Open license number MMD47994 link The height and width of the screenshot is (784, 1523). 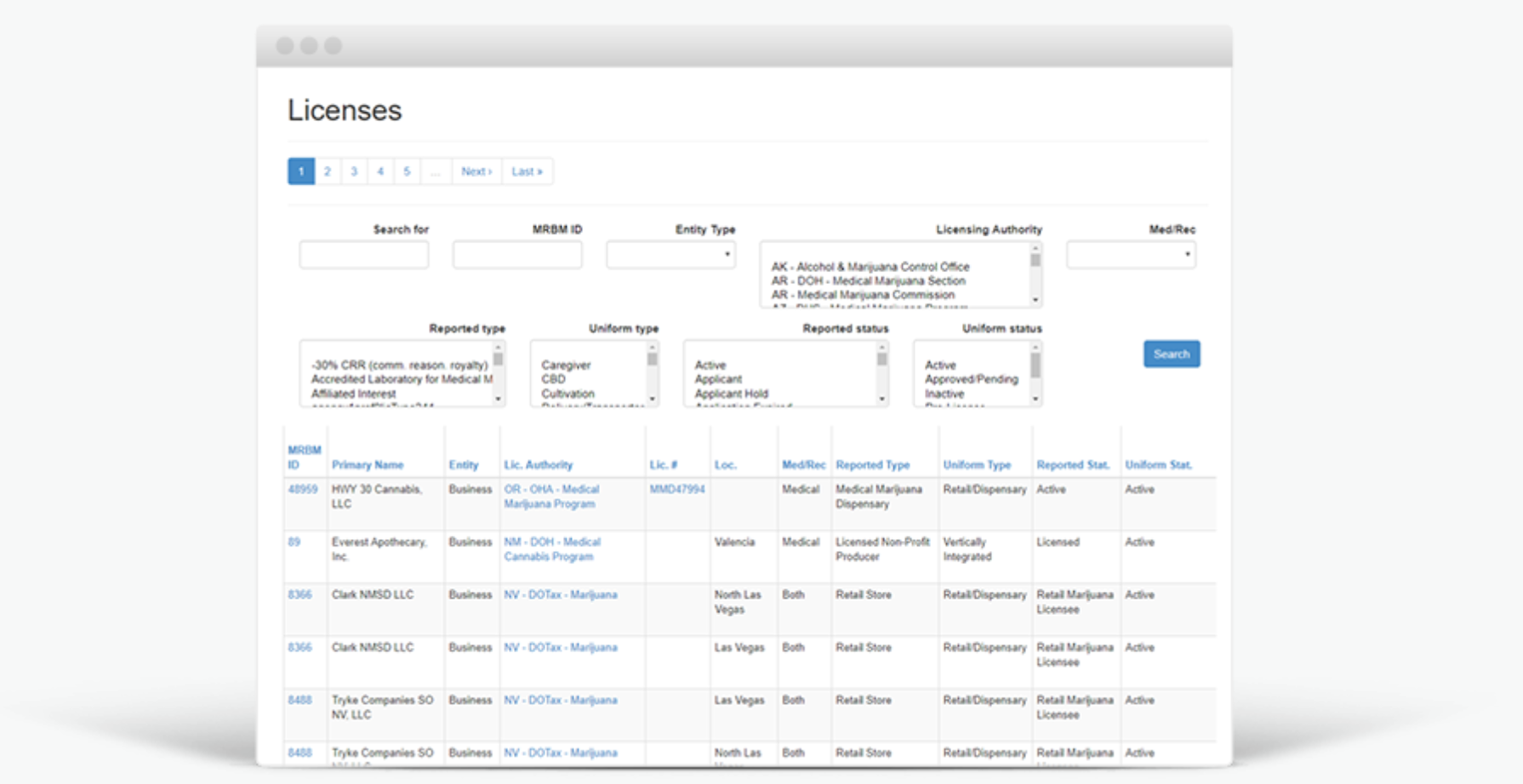676,489
